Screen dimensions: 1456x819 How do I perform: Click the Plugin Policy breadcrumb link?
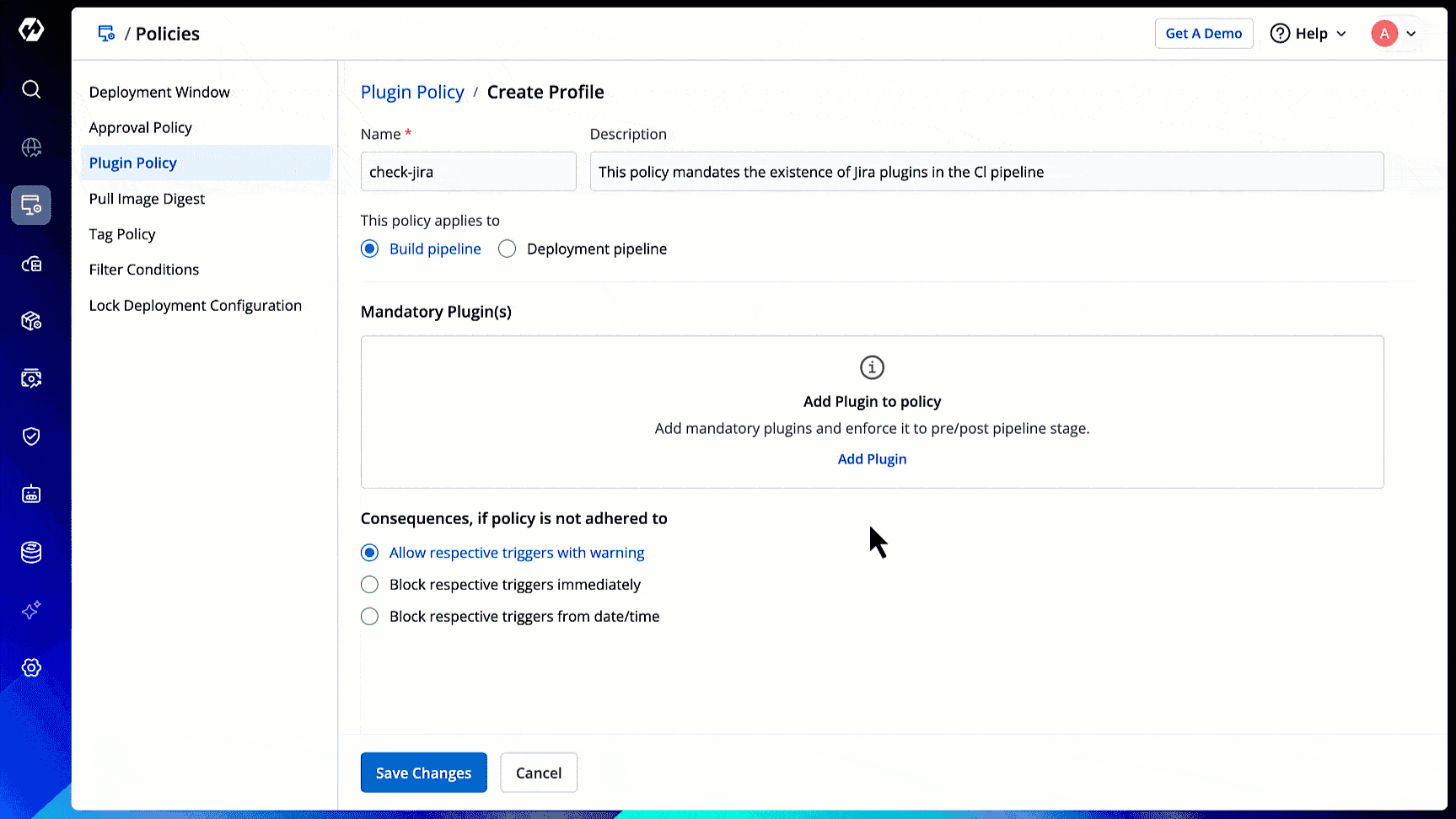[x=412, y=93]
